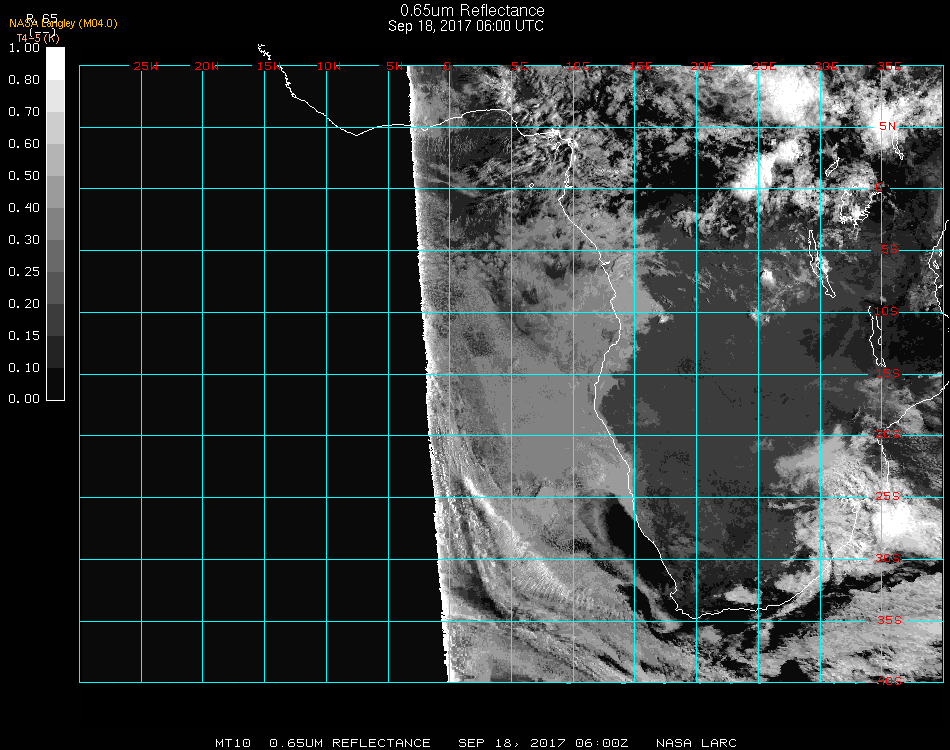This screenshot has height=750, width=950.
Task: Click the "NASA LARC" footer text
Action: pyautogui.click(x=696, y=743)
